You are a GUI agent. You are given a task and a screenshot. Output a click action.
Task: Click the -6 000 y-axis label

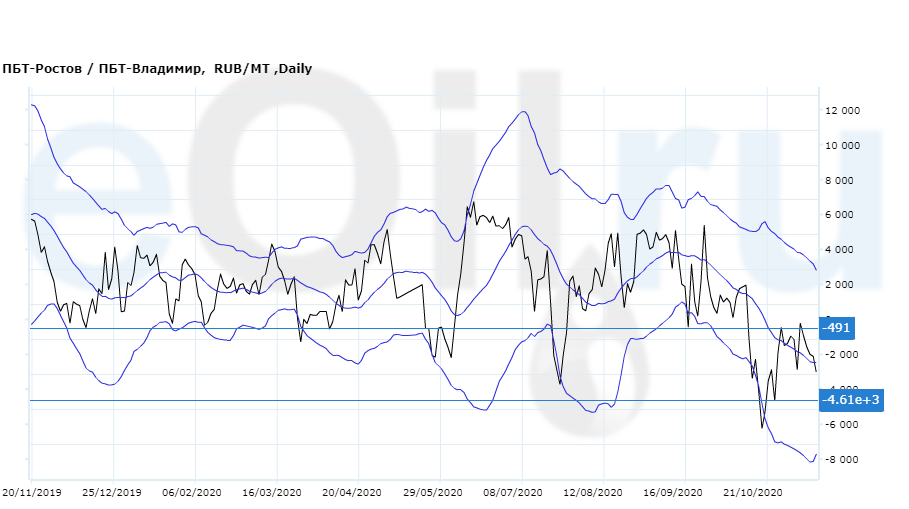tap(843, 425)
